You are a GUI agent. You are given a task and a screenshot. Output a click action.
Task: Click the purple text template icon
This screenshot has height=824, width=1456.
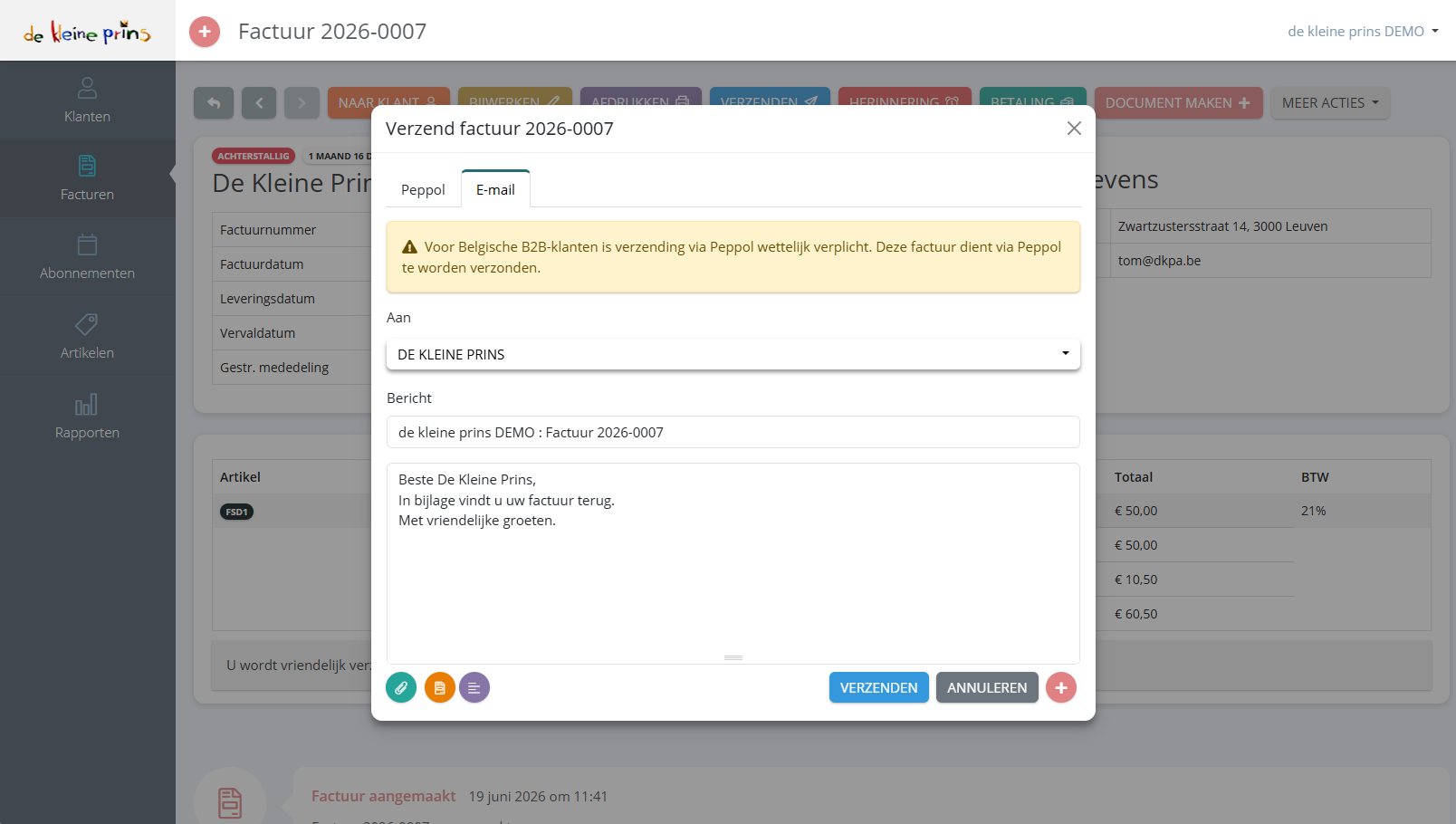[474, 687]
